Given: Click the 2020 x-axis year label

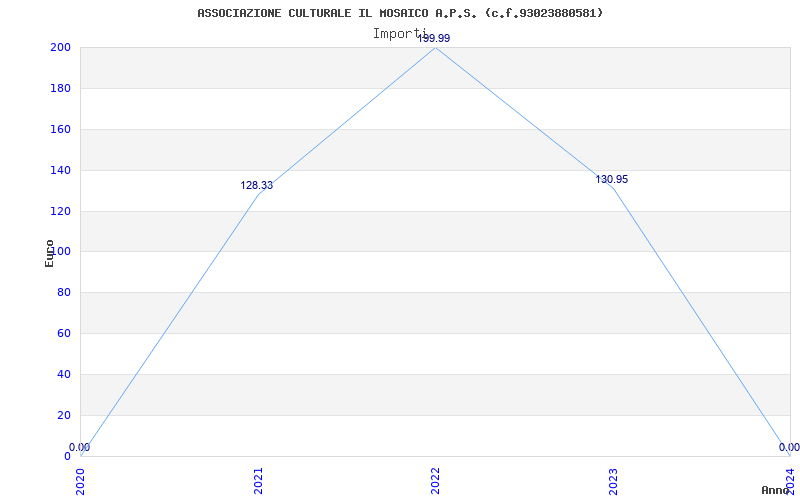Looking at the screenshot, I should tap(81, 481).
